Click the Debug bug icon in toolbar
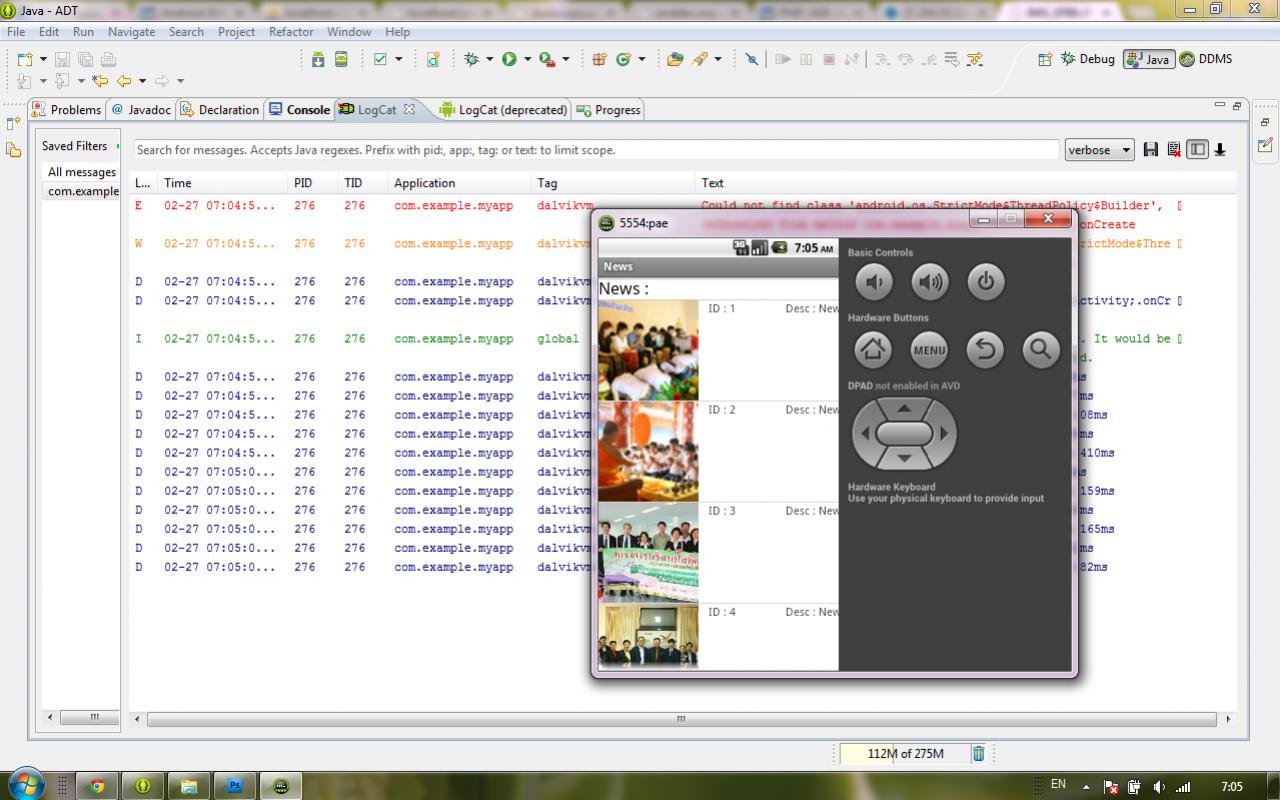 click(471, 60)
